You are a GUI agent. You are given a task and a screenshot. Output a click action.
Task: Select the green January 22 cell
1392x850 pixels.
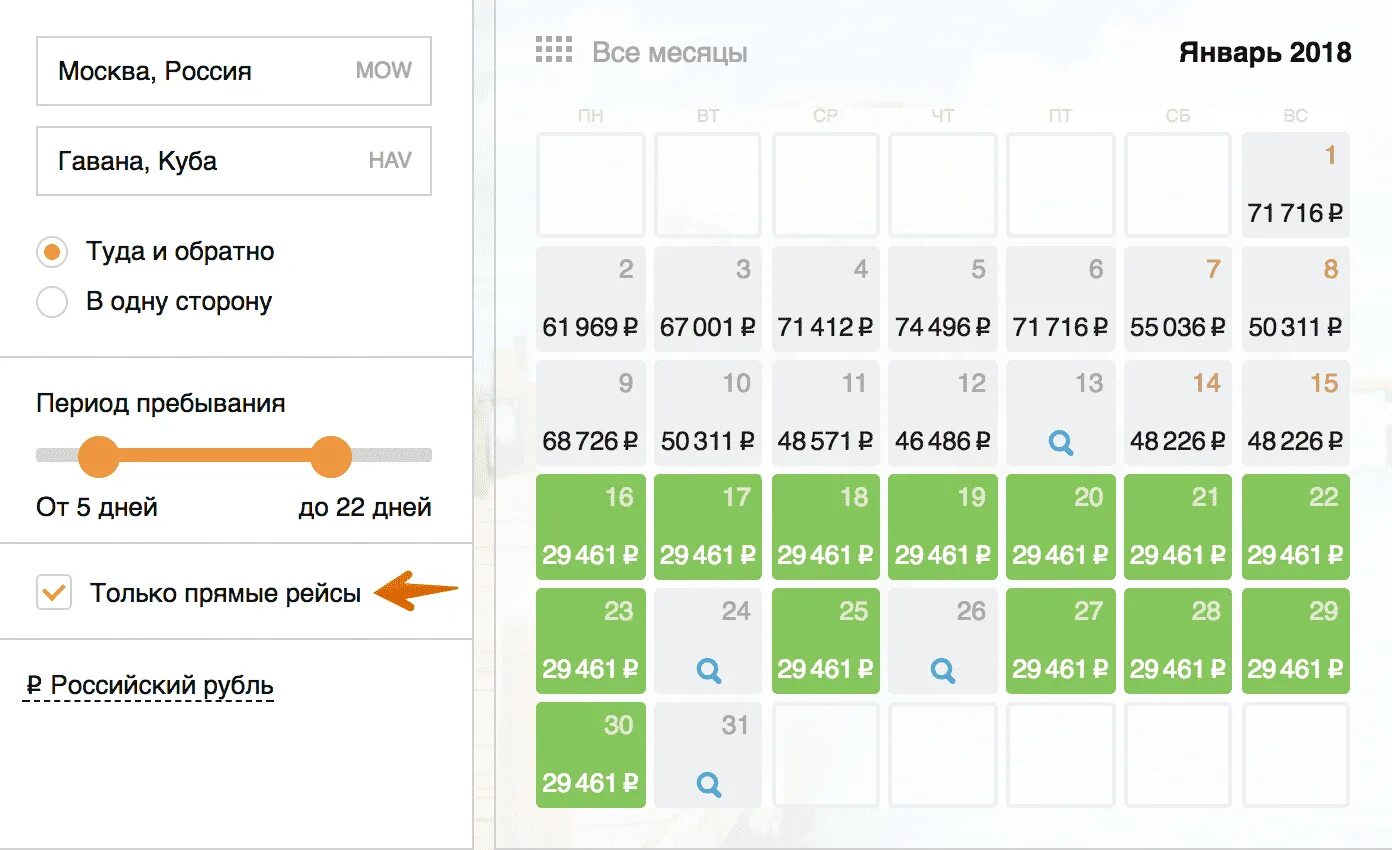coord(1296,527)
